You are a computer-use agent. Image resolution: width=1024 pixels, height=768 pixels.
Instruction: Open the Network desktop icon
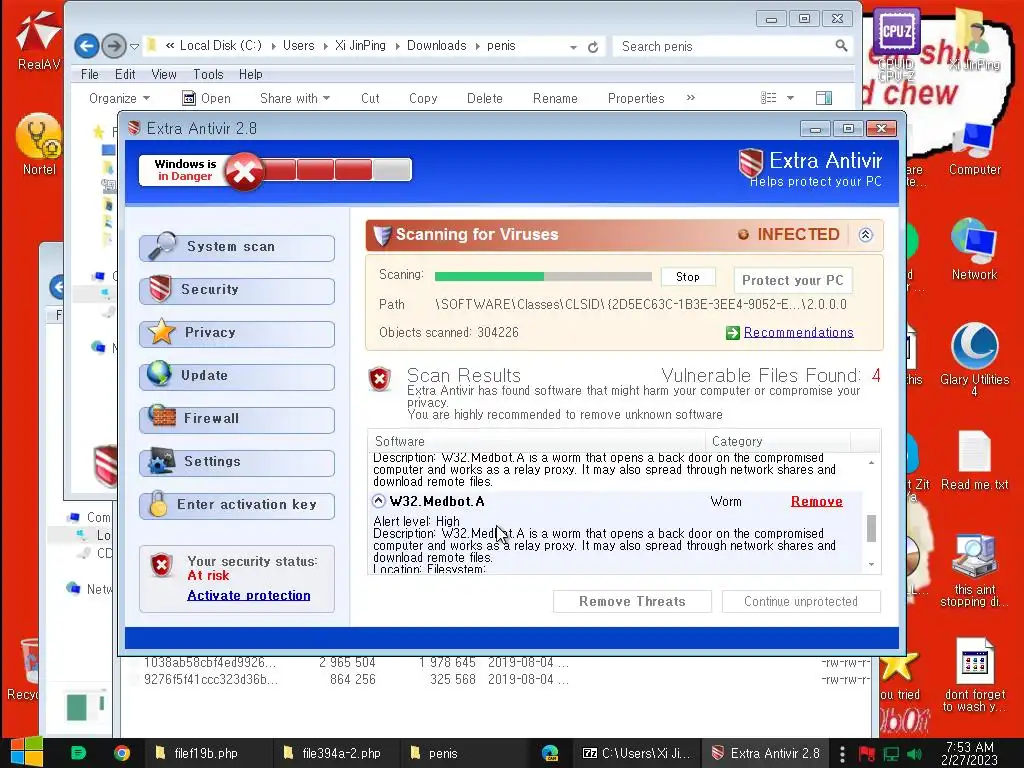[974, 249]
